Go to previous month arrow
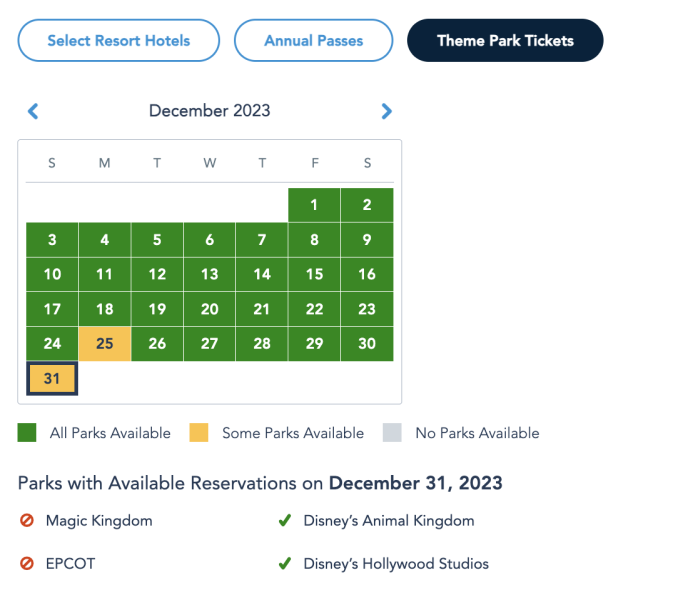The width and height of the screenshot is (688, 600). pyautogui.click(x=33, y=111)
